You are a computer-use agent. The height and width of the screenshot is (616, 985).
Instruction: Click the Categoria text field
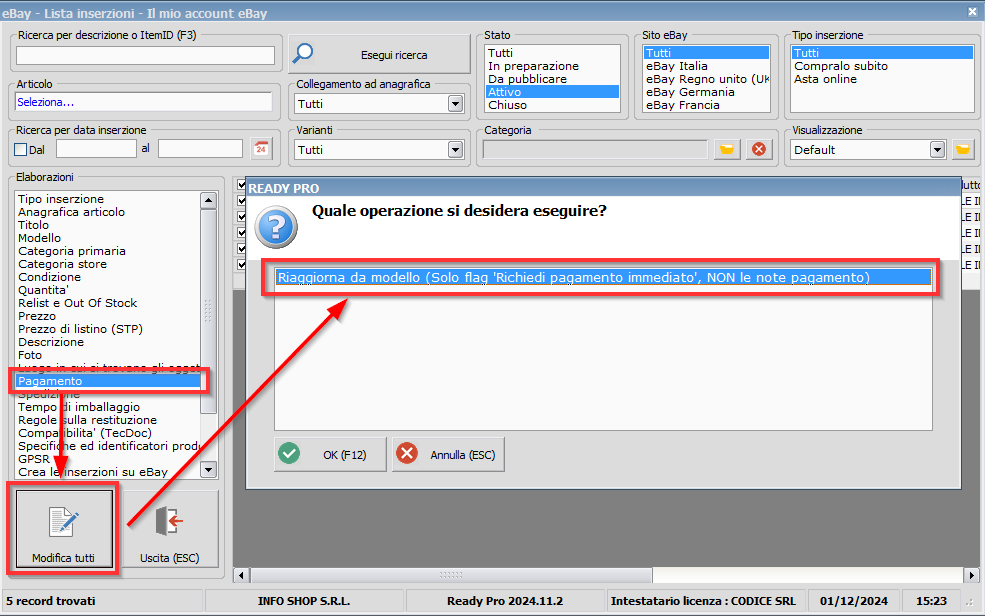pos(596,149)
